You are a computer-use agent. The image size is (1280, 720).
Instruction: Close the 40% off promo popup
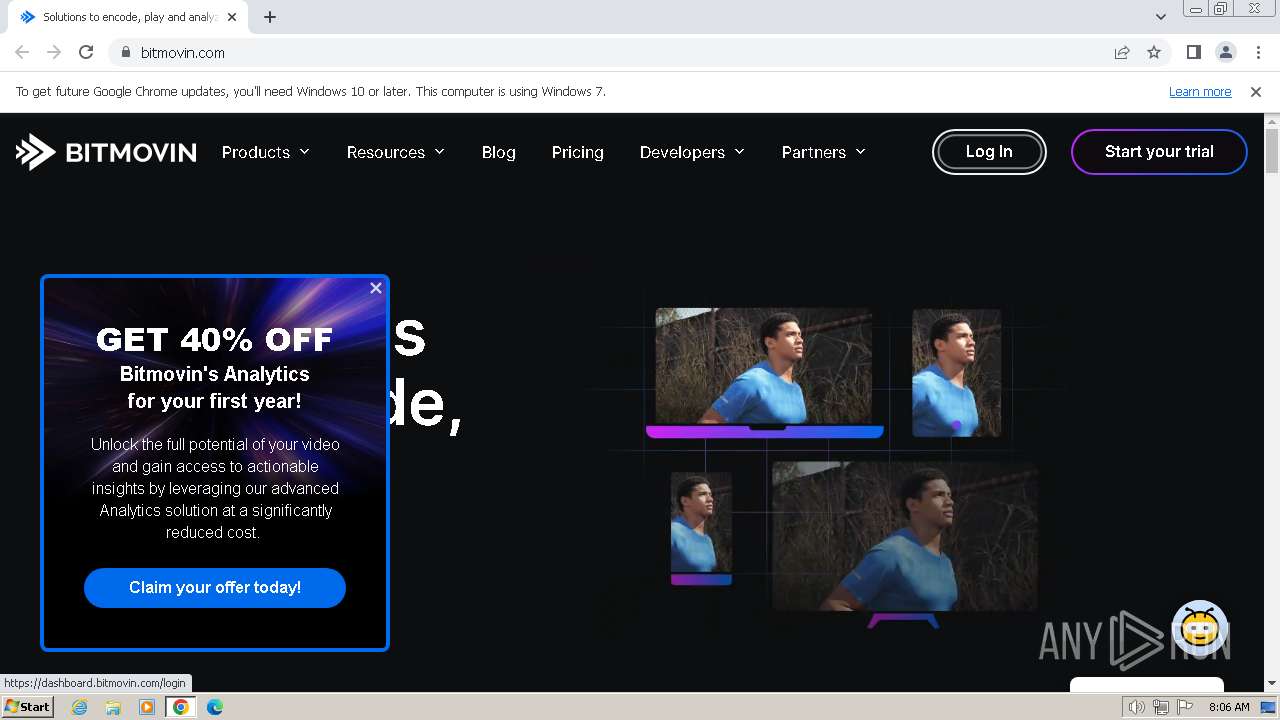(376, 288)
